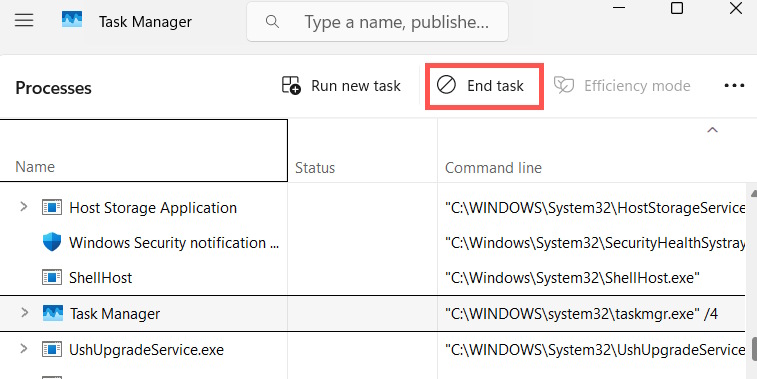Screen dimensions: 757x379
Task: Click the ShellHost.exe command line cell
Action: click(572, 278)
